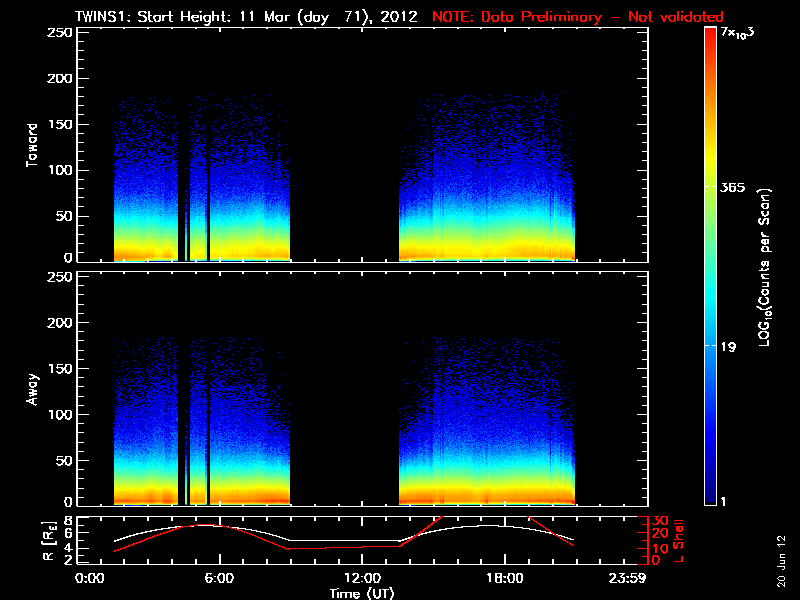The height and width of the screenshot is (600, 800).
Task: Select the 7x10³ maximum colorbar label
Action: (738, 34)
